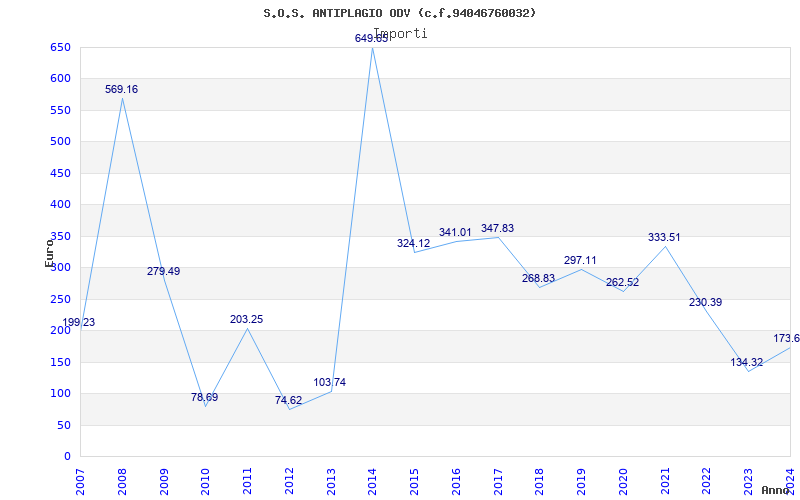Select the 333.51 data label

(664, 237)
